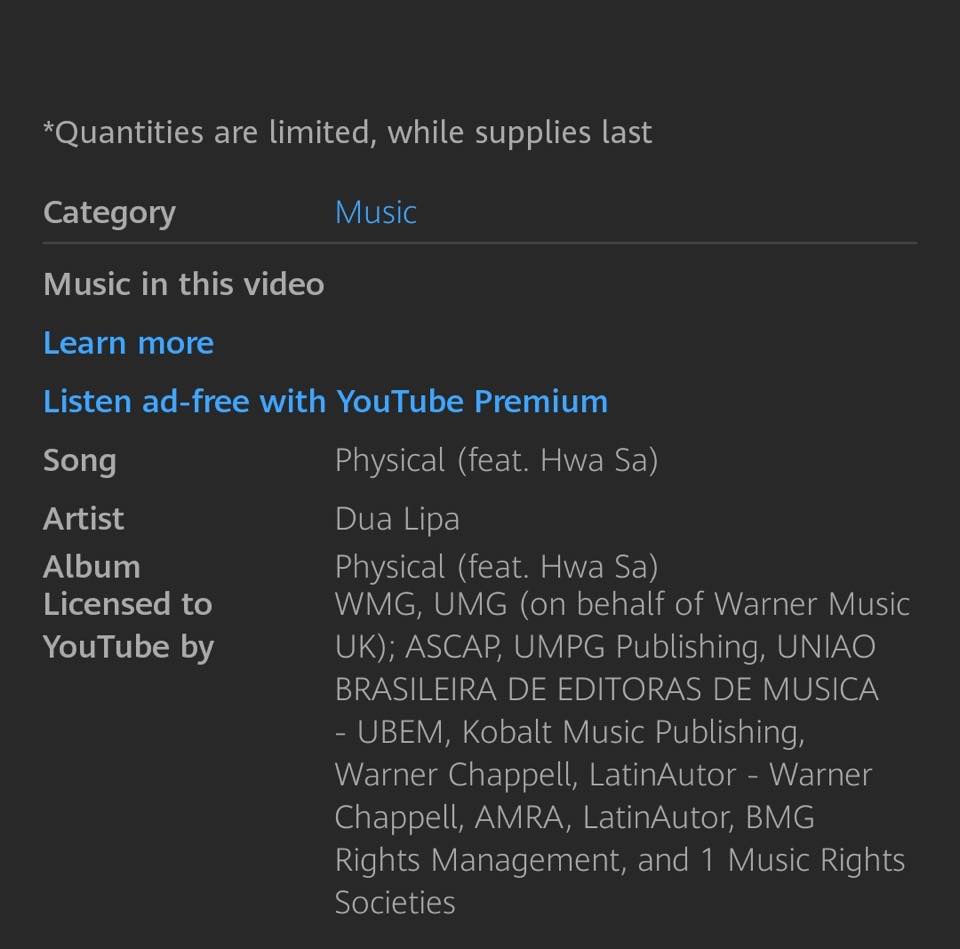Click the quantities are limited notice
Image resolution: width=960 pixels, height=949 pixels.
click(x=347, y=132)
